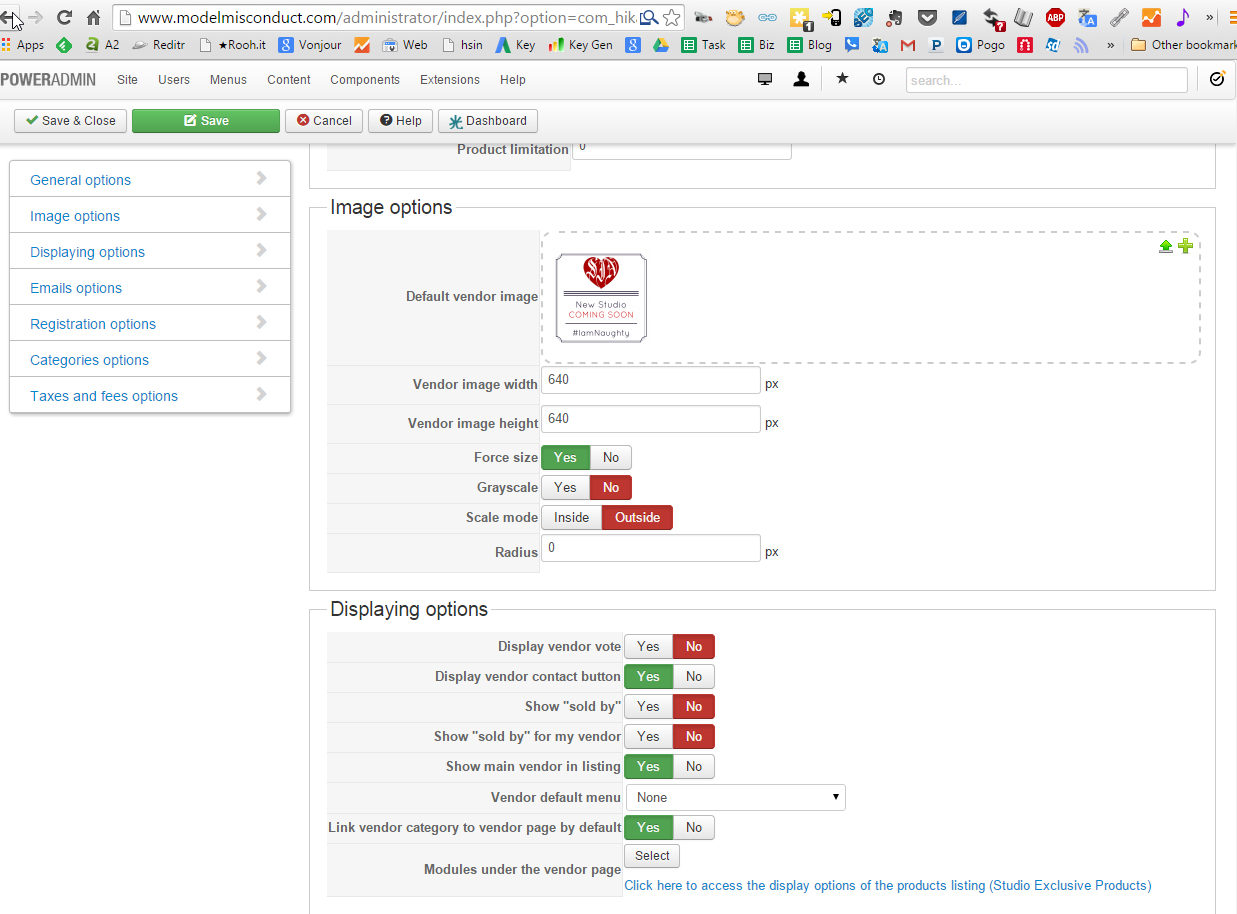The image size is (1237, 914).
Task: Click the green Save button
Action: 206,121
